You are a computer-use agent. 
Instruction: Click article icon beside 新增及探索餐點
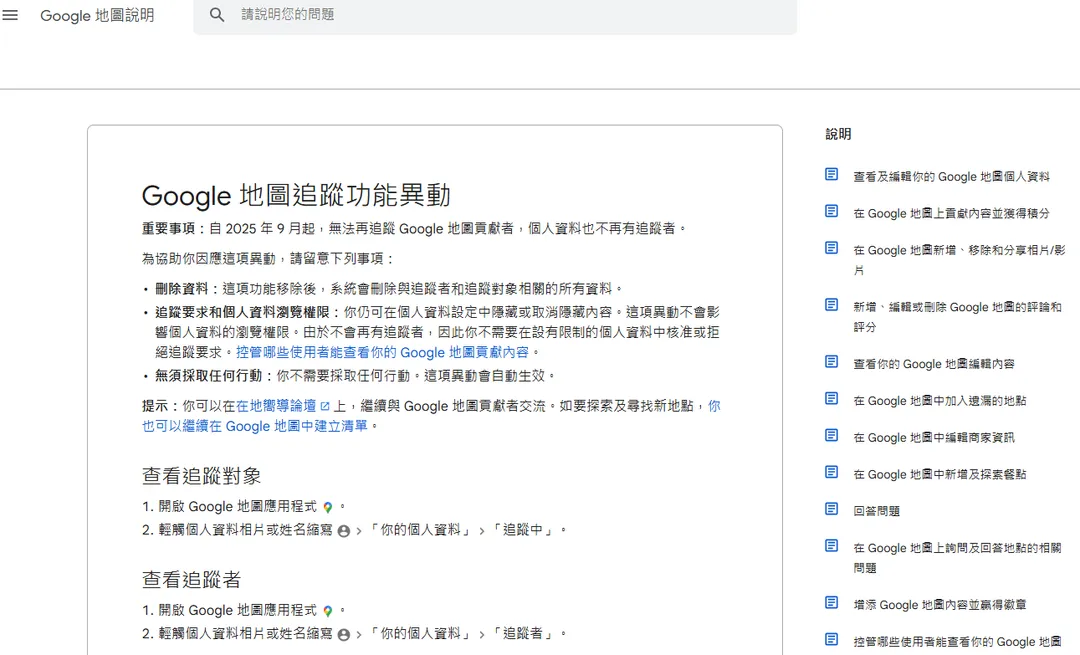(x=831, y=472)
